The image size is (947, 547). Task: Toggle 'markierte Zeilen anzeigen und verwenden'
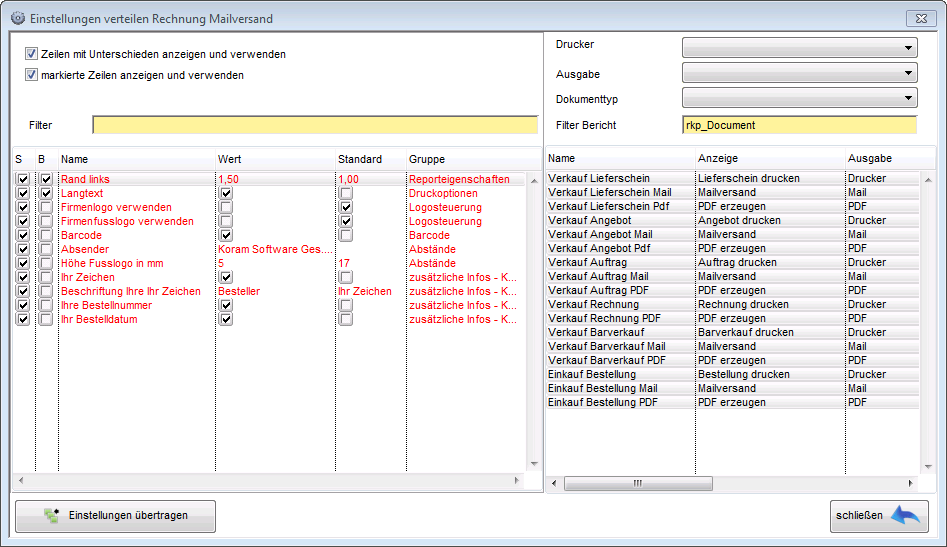pyautogui.click(x=31, y=75)
